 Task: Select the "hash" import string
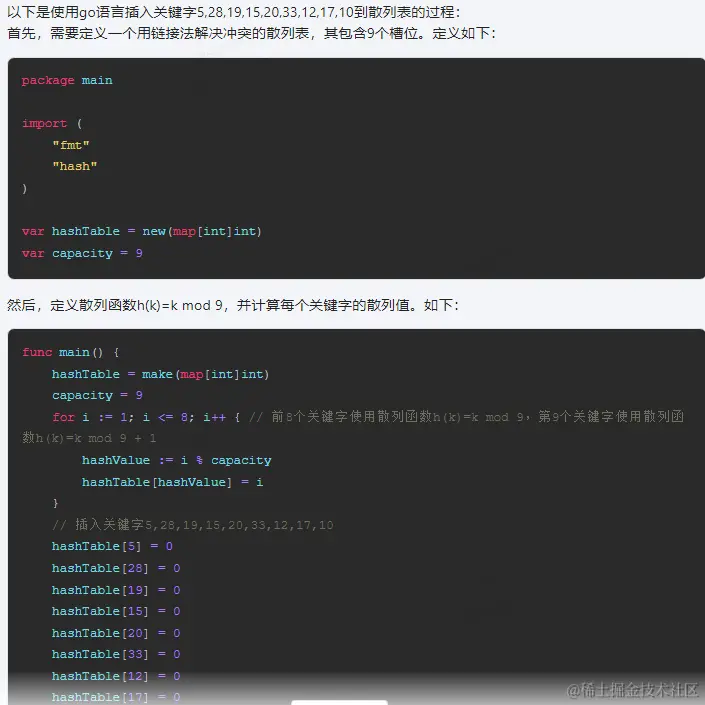pyautogui.click(x=75, y=166)
